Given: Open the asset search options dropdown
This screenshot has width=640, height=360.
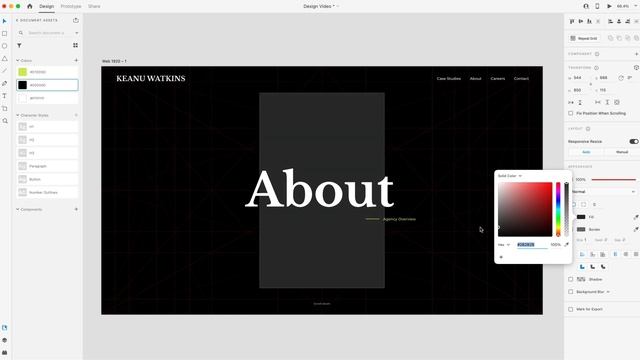Looking at the screenshot, I should click(76, 33).
